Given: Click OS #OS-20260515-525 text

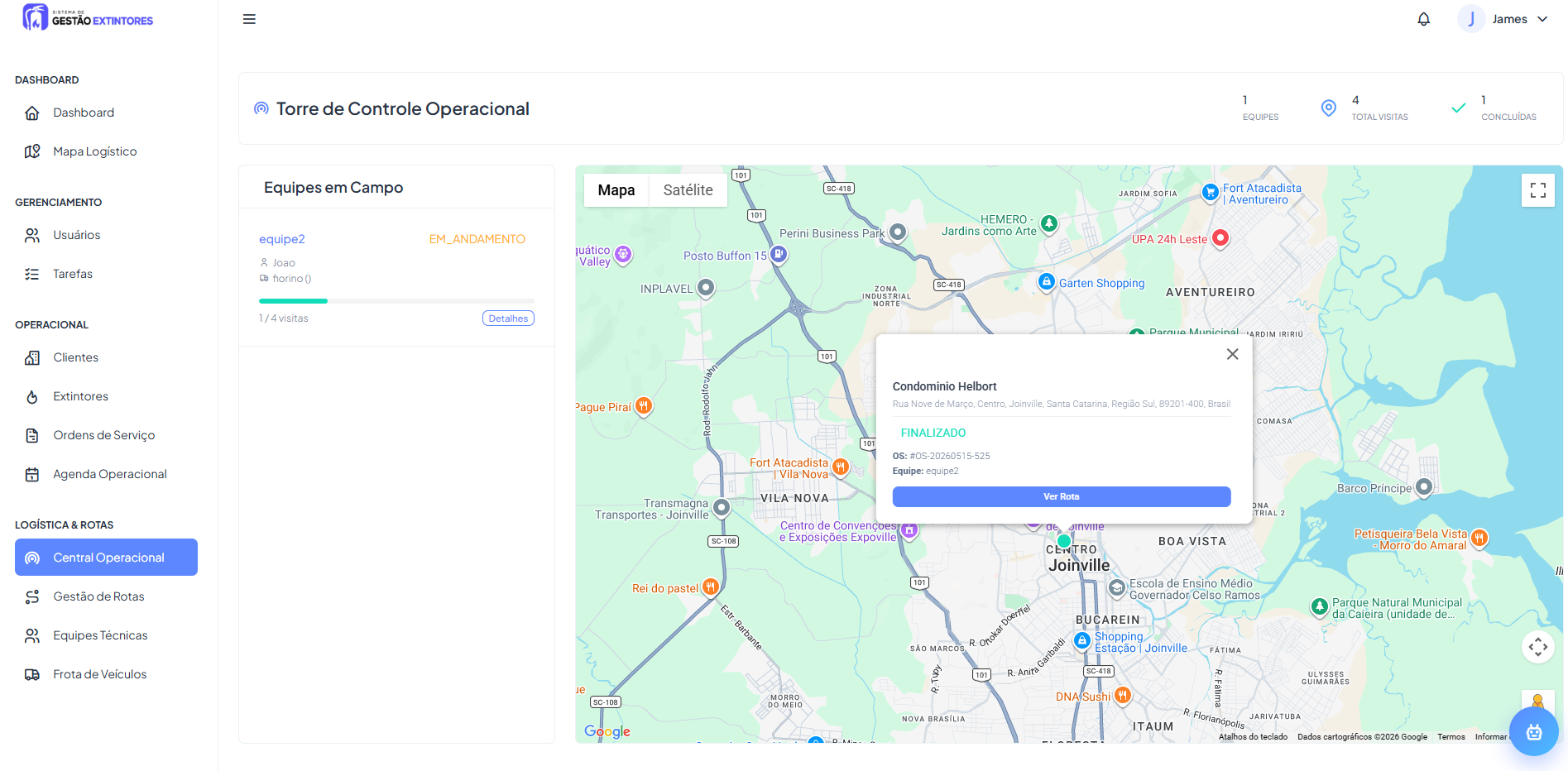Looking at the screenshot, I should click(941, 456).
